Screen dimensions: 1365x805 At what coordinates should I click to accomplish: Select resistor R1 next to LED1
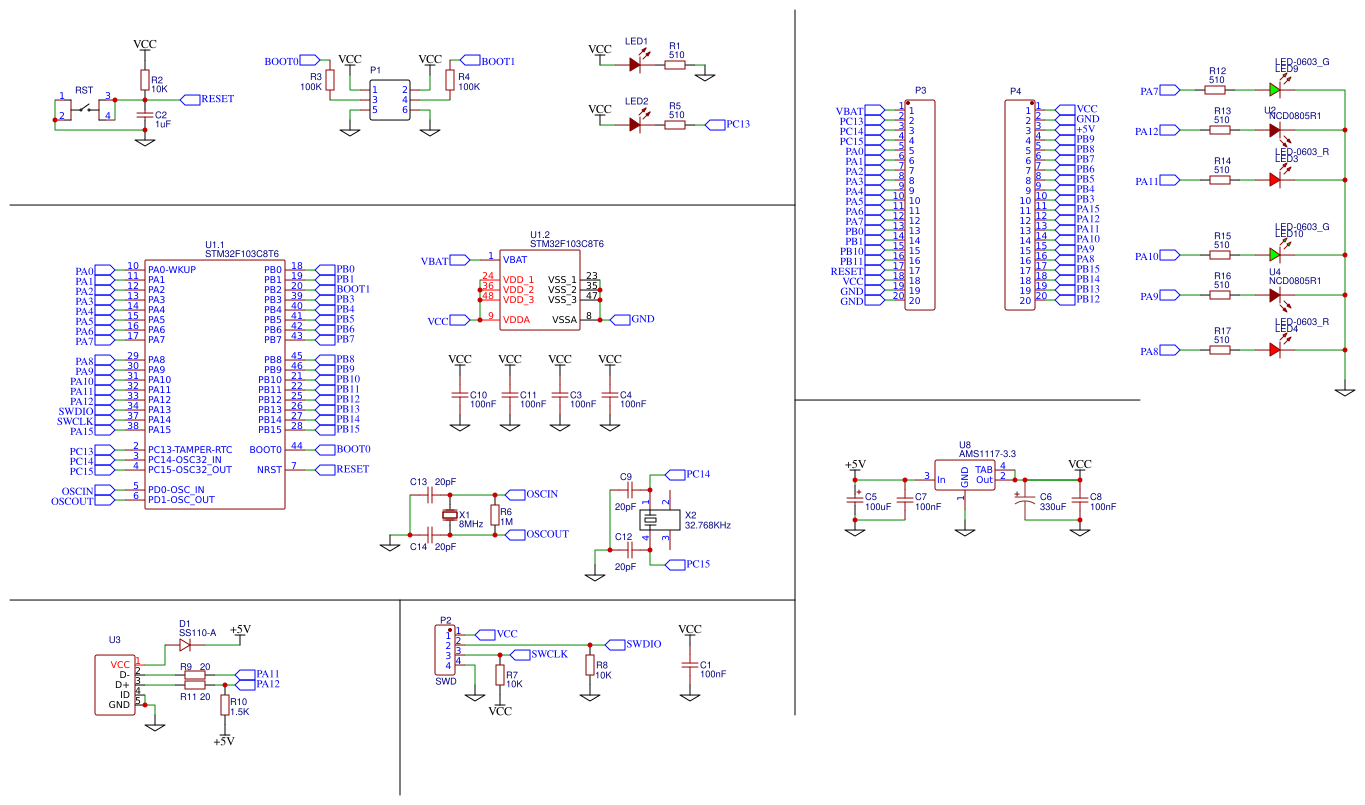coord(675,64)
